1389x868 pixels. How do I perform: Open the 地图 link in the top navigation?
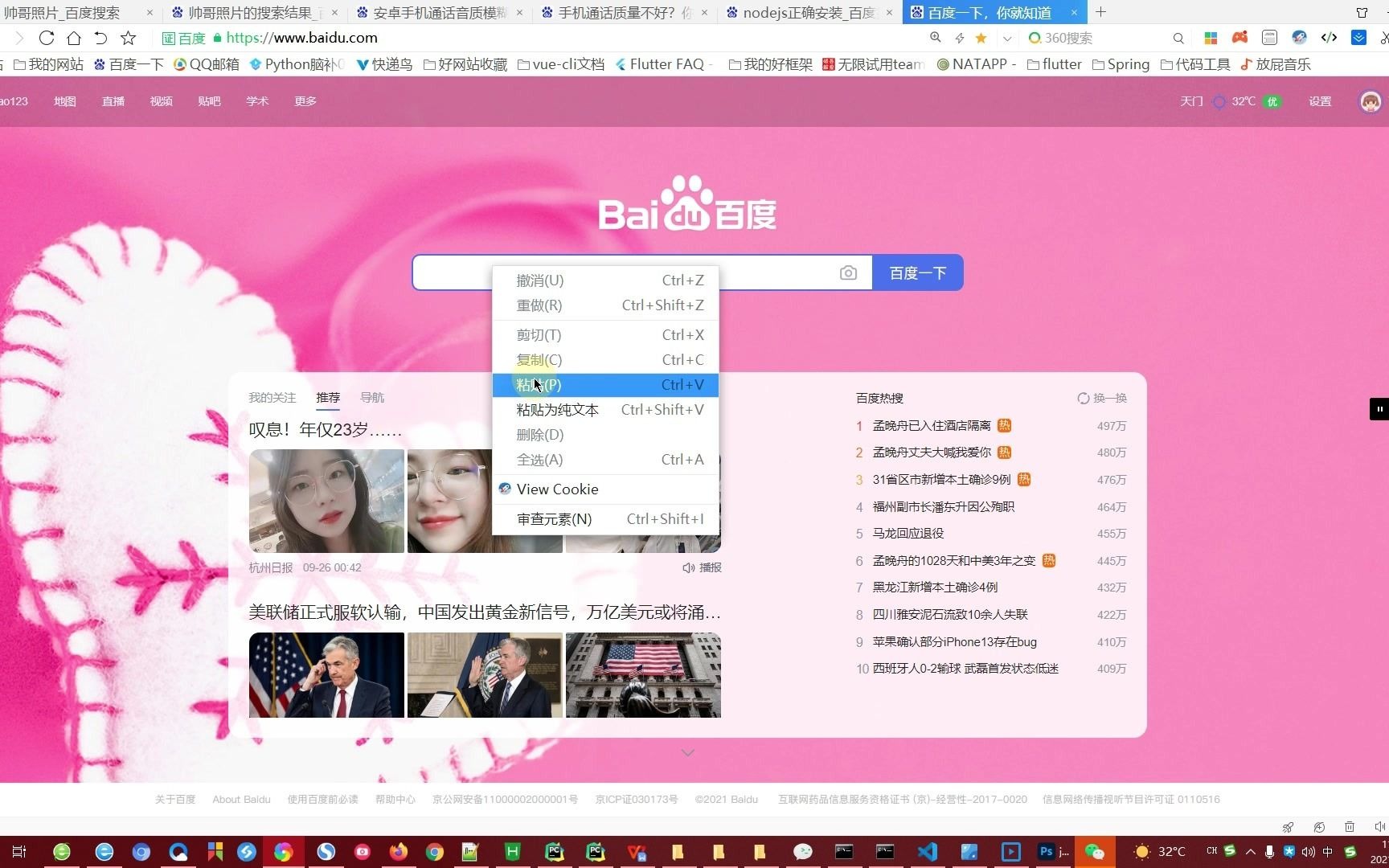click(64, 101)
